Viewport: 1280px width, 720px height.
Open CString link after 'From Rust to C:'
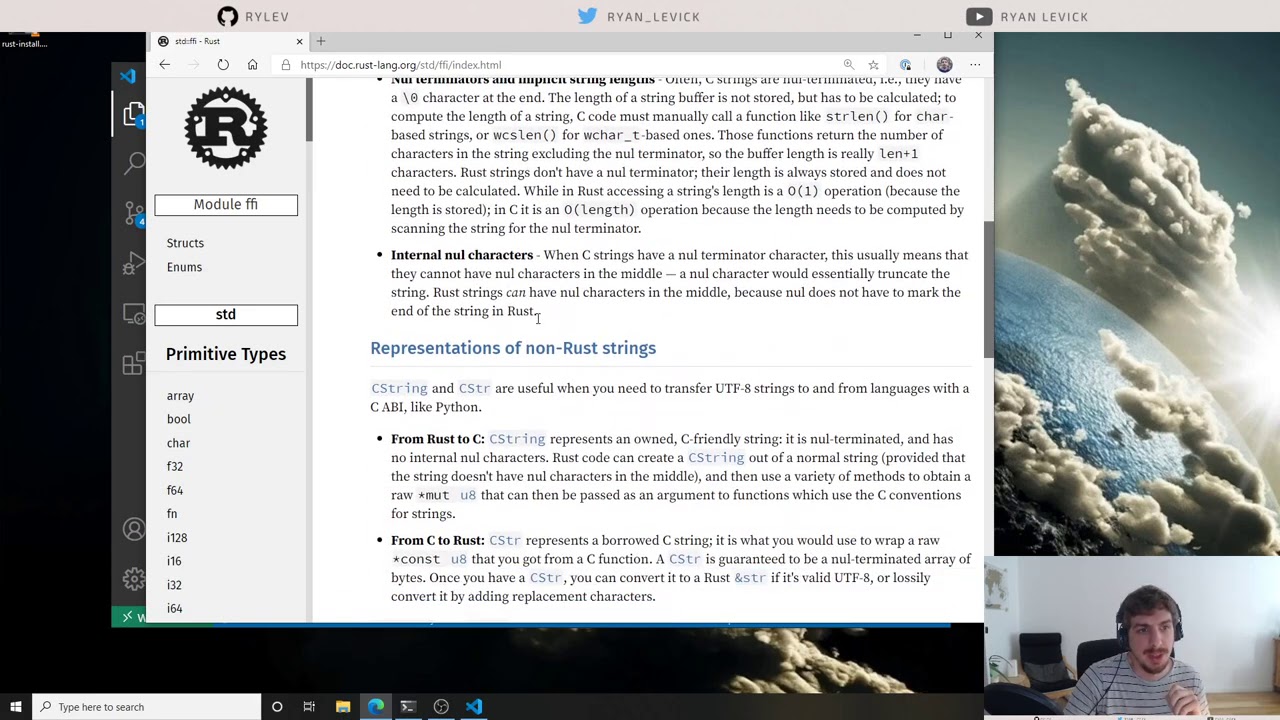pyautogui.click(x=517, y=439)
